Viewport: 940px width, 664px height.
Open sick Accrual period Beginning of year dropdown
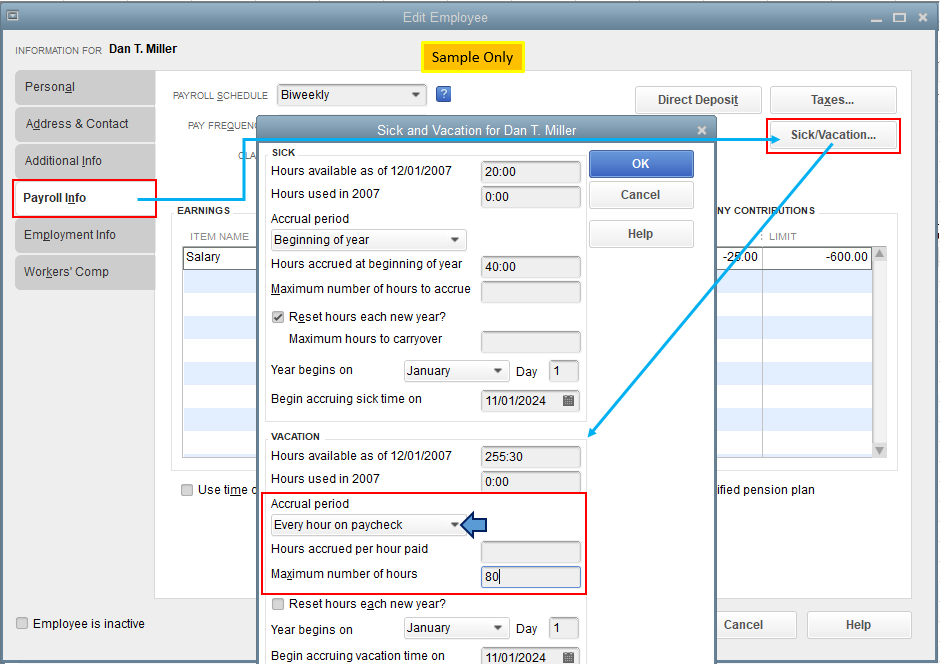(x=369, y=240)
